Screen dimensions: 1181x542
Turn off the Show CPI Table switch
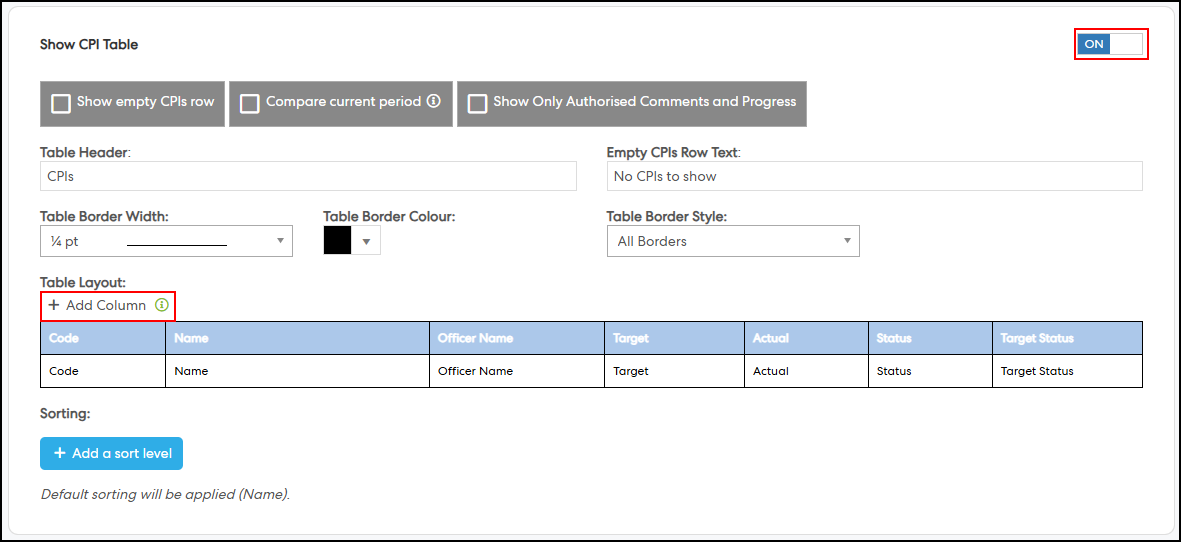pos(1110,44)
